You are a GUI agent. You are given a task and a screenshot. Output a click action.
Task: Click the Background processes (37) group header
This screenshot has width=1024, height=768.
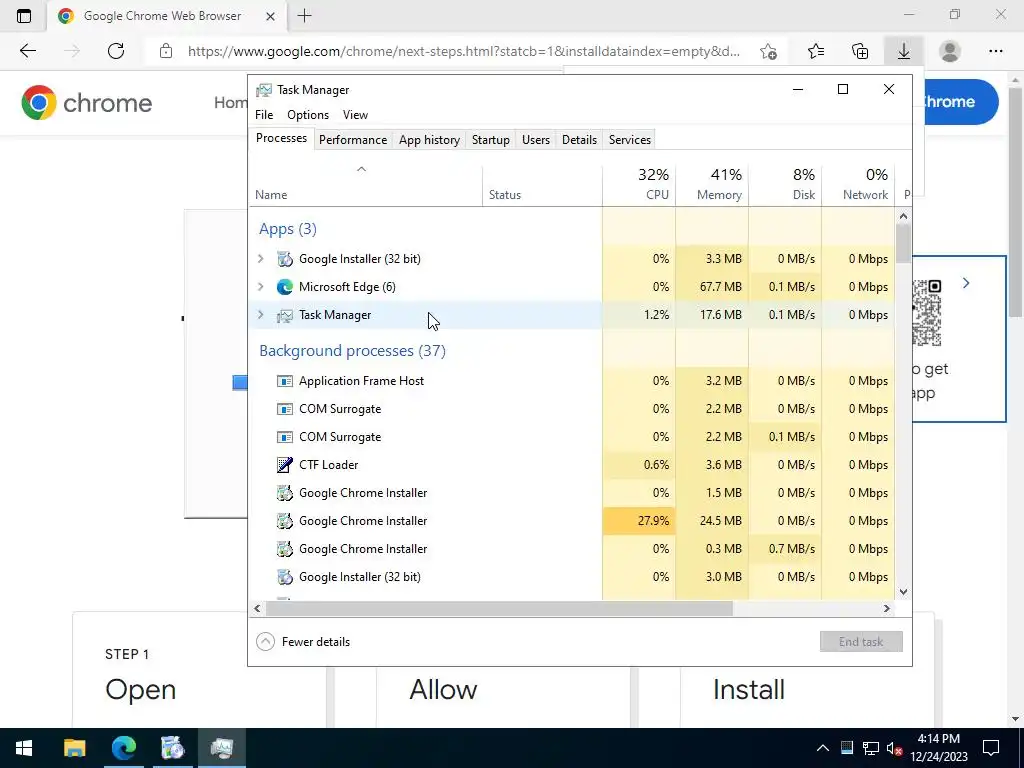pos(353,351)
